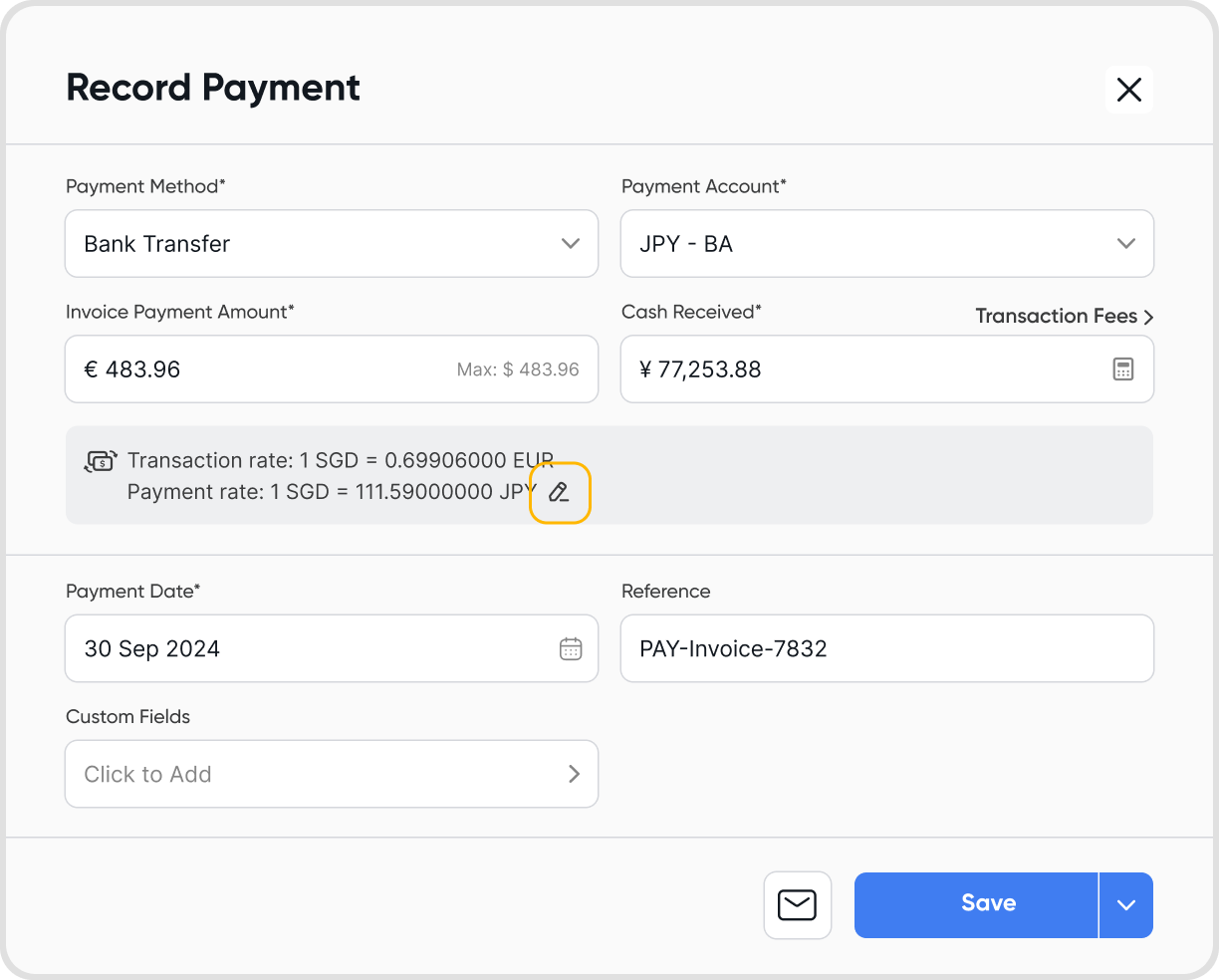This screenshot has width=1219, height=980.
Task: Click the pencil icon to edit payment rate
Action: 559,492
